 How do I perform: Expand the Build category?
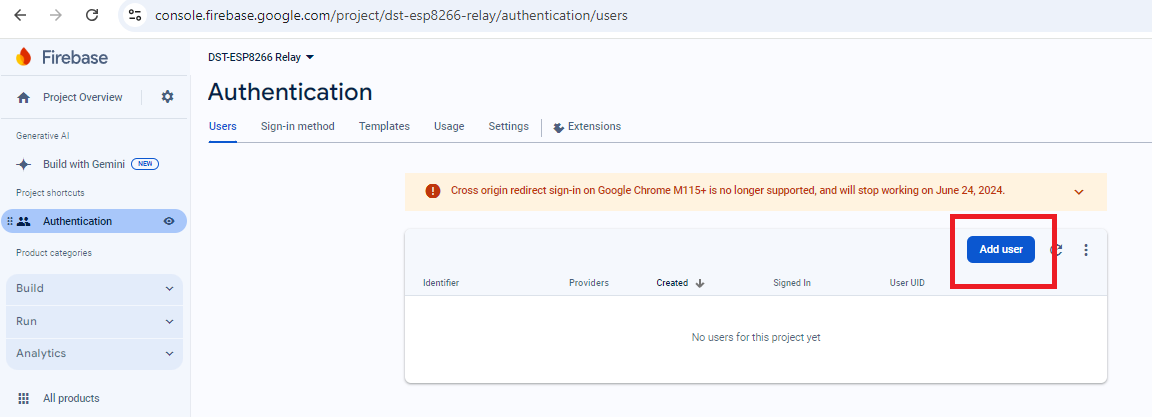tap(94, 288)
